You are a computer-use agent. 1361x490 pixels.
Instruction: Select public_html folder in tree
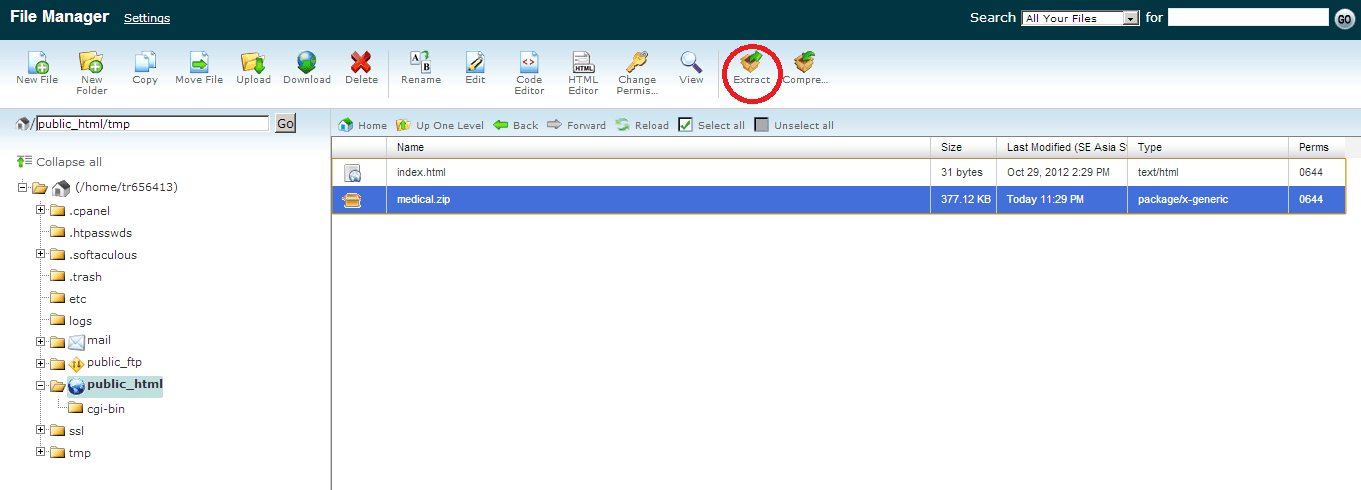coord(124,385)
